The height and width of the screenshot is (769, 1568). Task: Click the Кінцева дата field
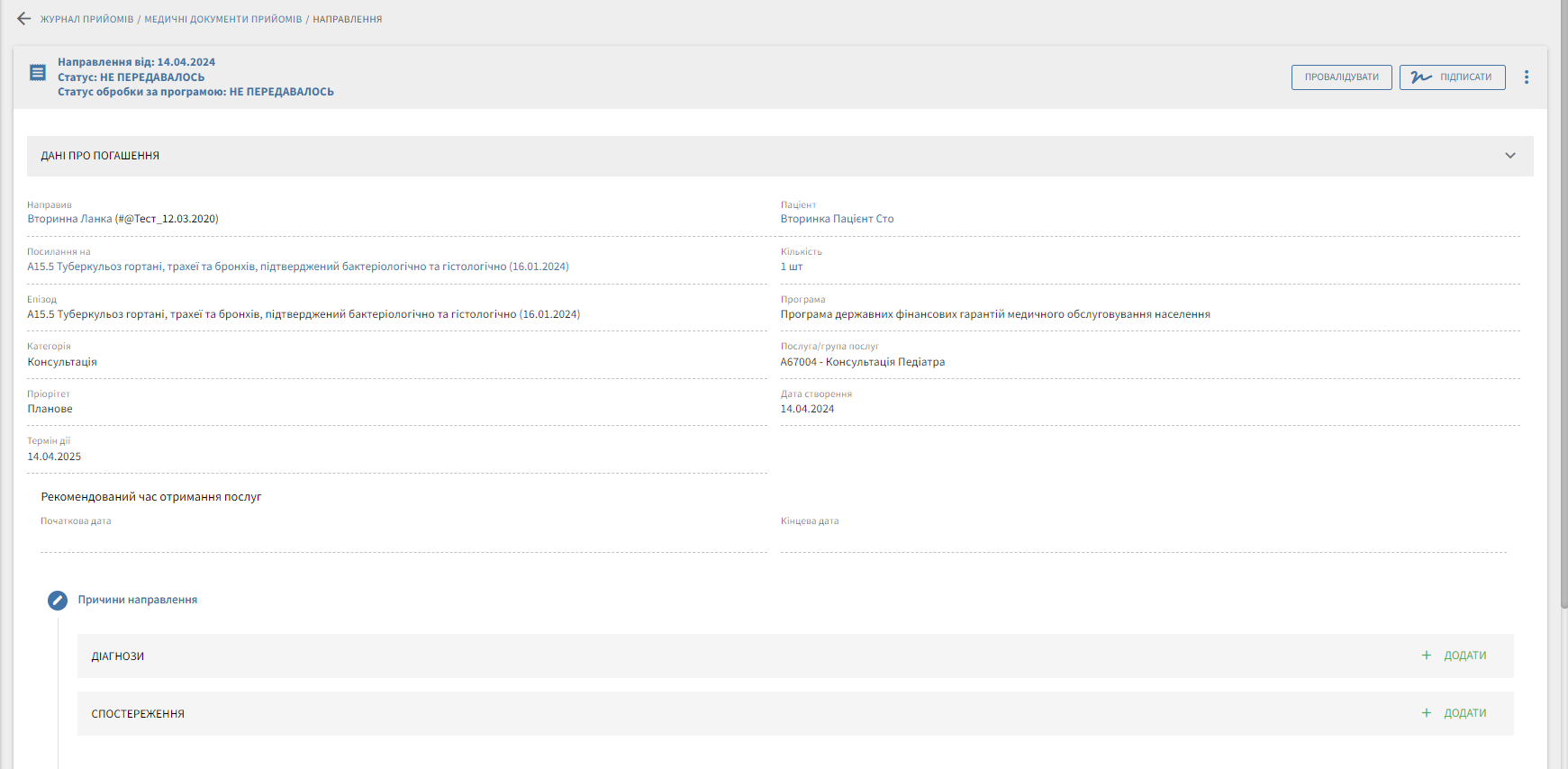click(x=1142, y=538)
